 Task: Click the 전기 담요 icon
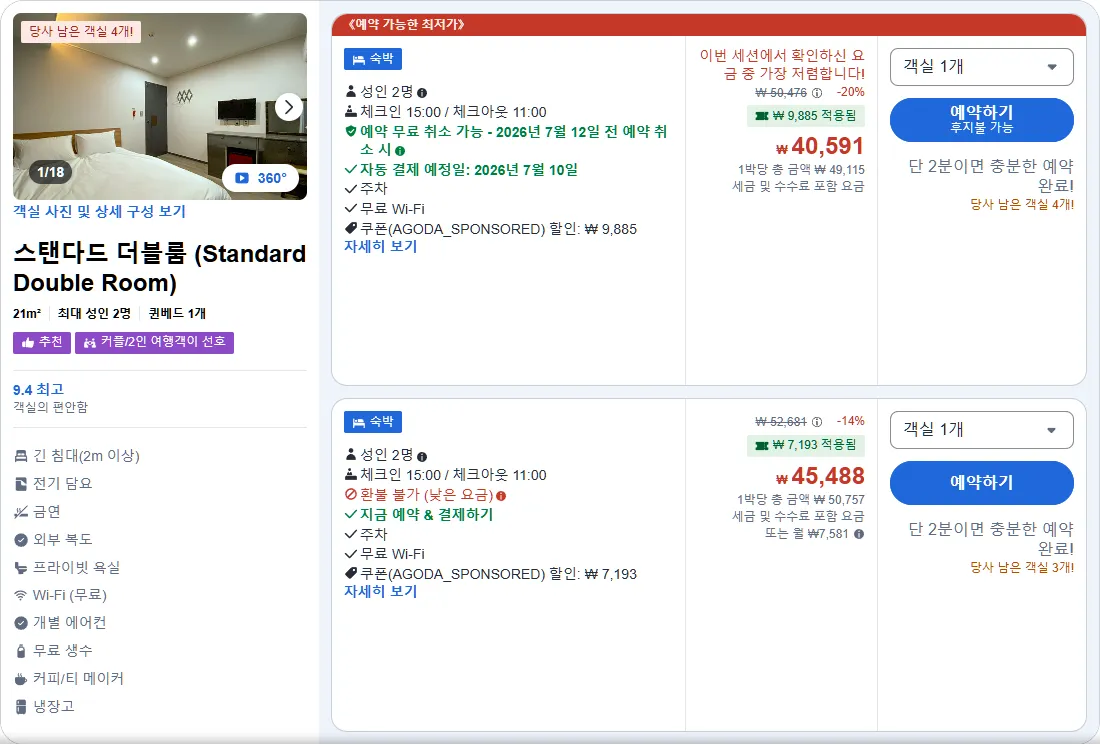[x=21, y=484]
